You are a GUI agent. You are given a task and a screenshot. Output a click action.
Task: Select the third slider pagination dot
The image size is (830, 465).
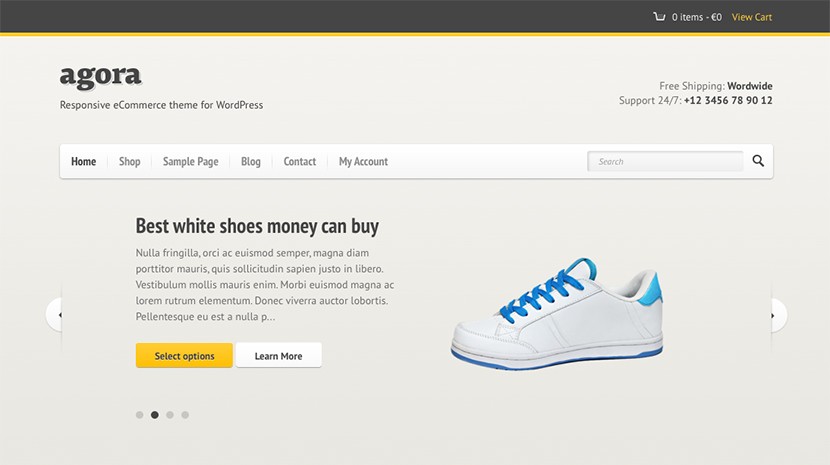pyautogui.click(x=170, y=415)
